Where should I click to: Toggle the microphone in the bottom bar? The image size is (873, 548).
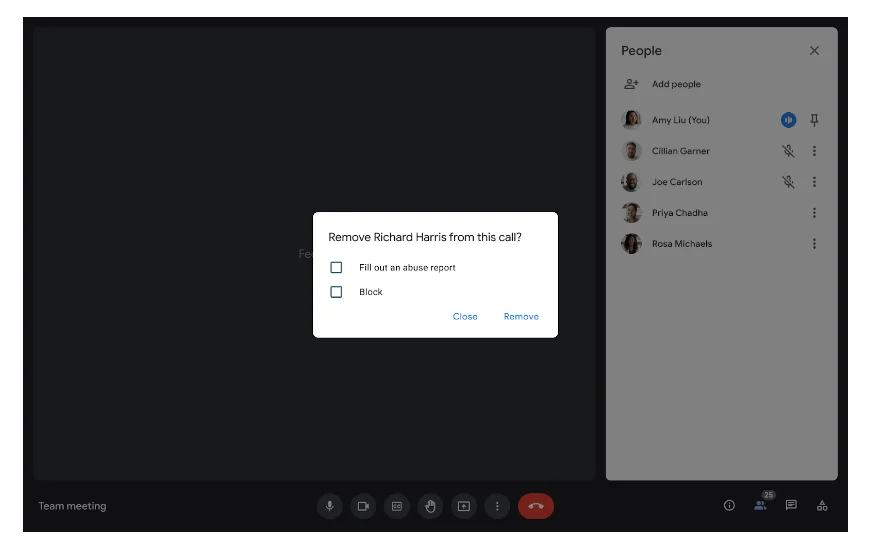[330, 506]
